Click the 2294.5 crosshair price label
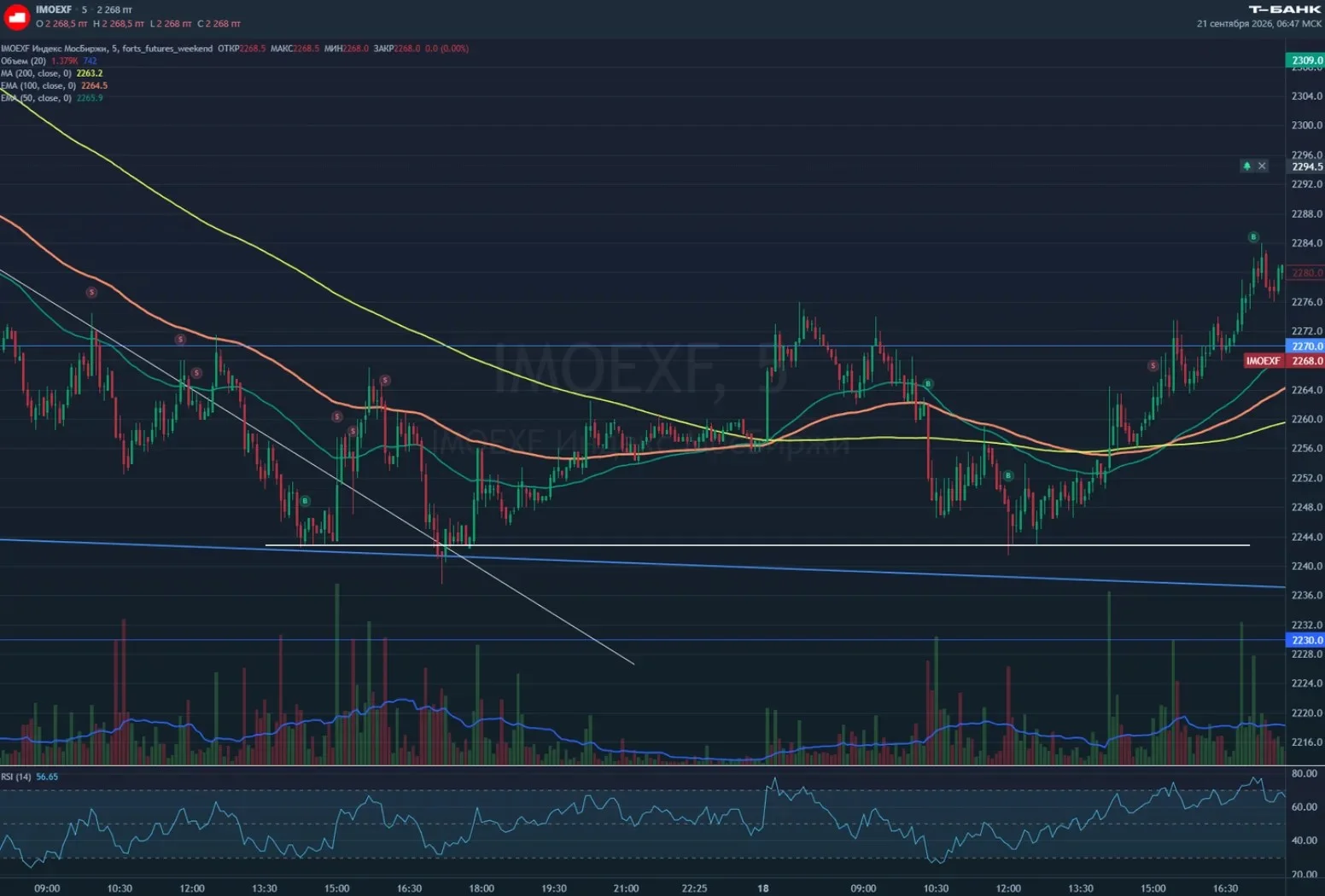The width and height of the screenshot is (1325, 896). point(1306,166)
